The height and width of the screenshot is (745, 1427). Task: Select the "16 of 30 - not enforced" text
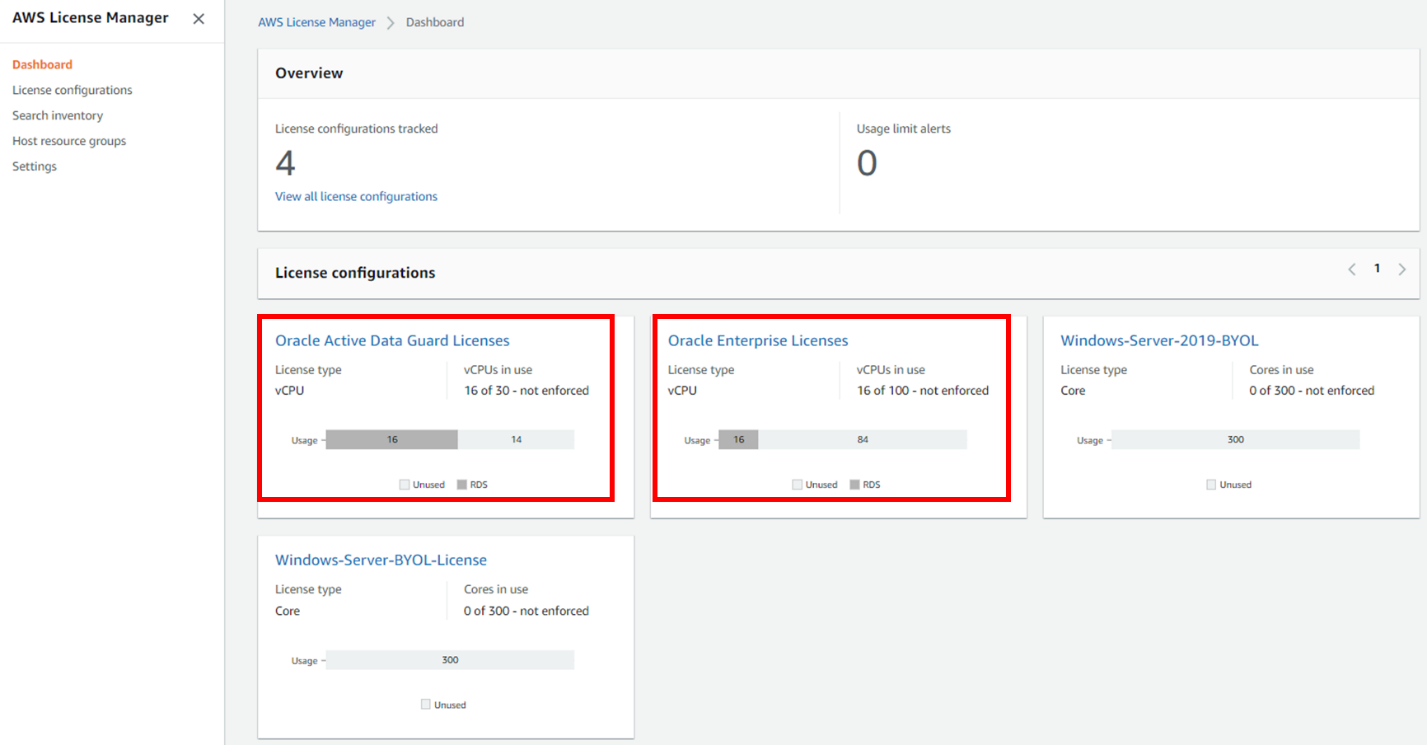point(526,391)
